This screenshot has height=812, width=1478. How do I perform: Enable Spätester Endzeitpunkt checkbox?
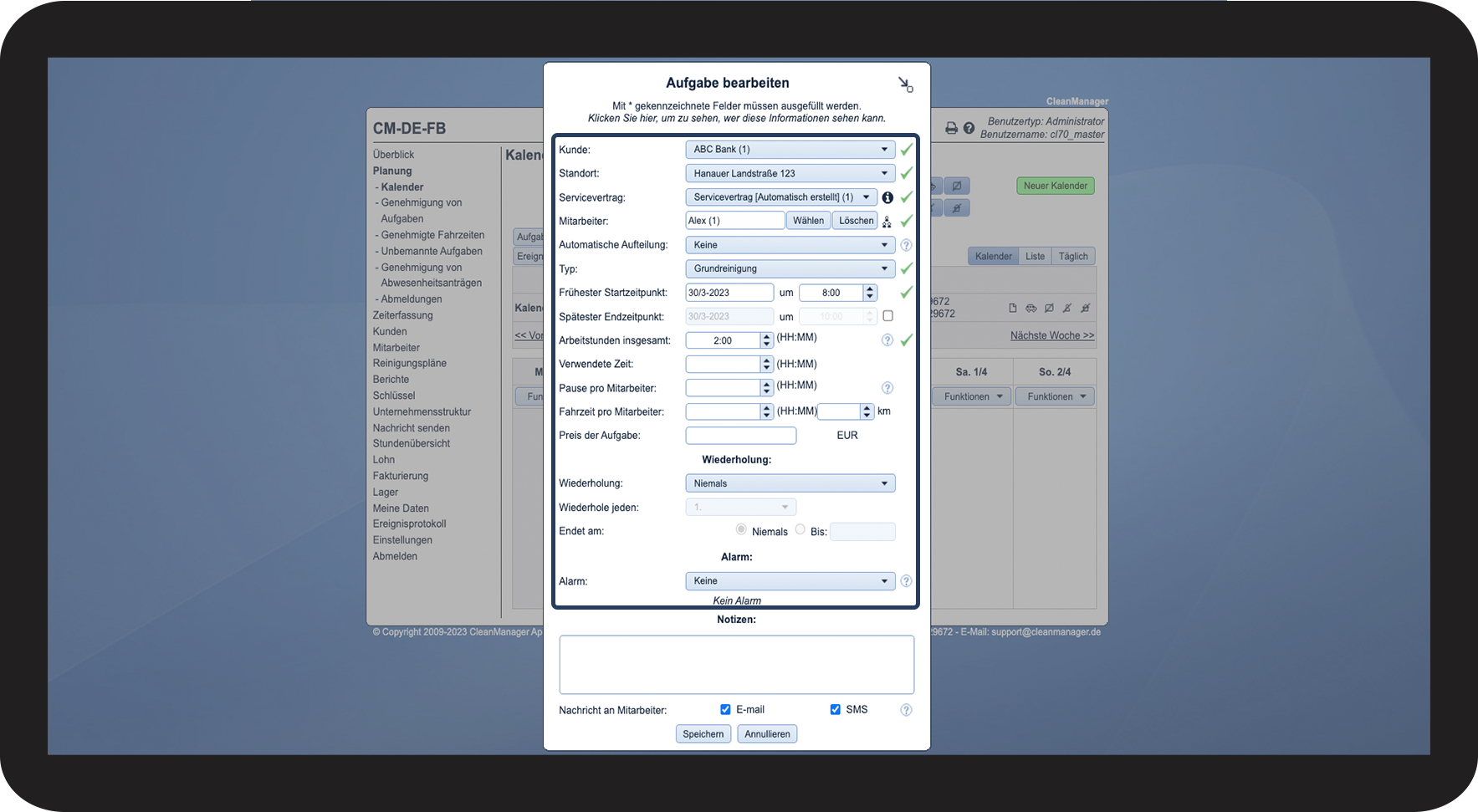887,316
